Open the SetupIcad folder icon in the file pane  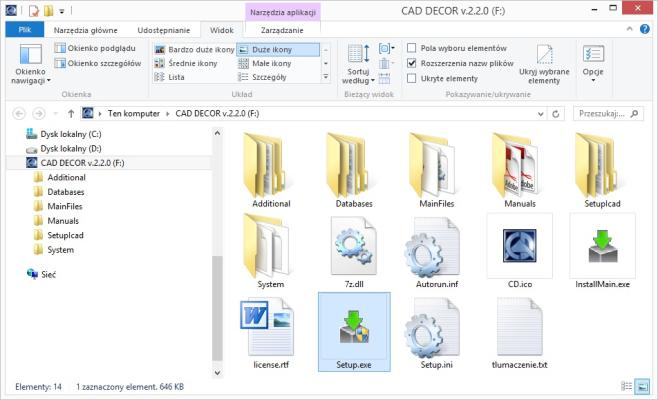click(x=599, y=165)
